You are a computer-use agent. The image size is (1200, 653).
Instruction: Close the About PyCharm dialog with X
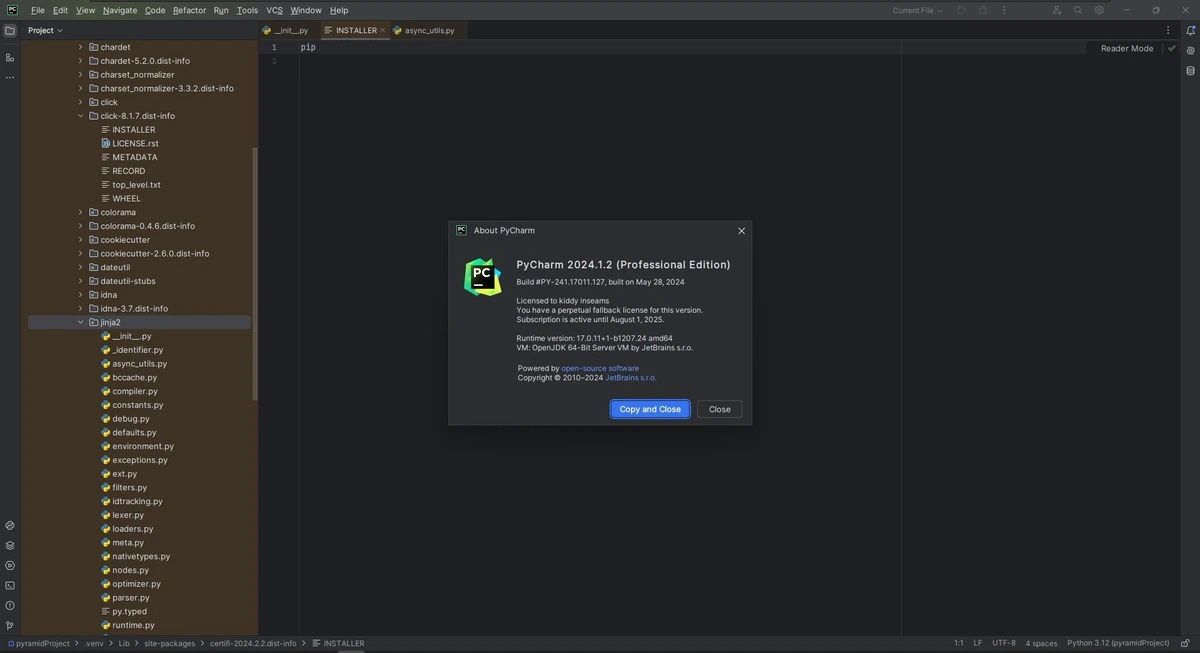[x=741, y=230]
